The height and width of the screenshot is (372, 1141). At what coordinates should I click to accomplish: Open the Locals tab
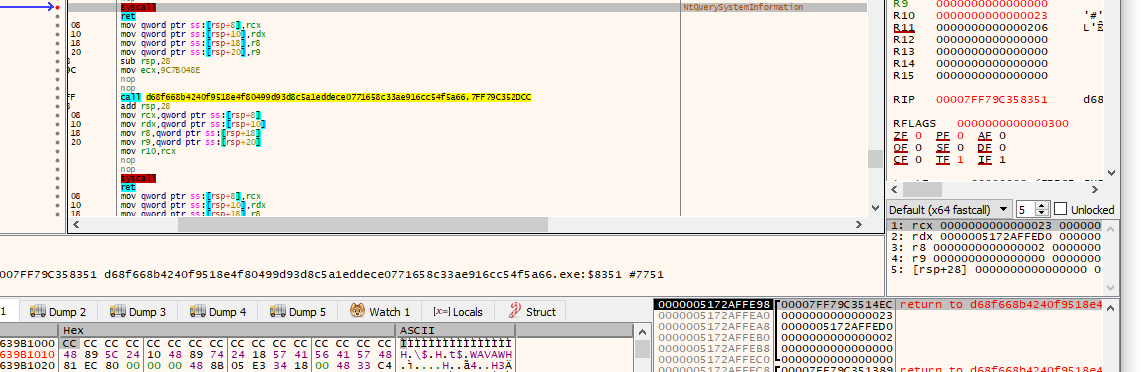[458, 312]
